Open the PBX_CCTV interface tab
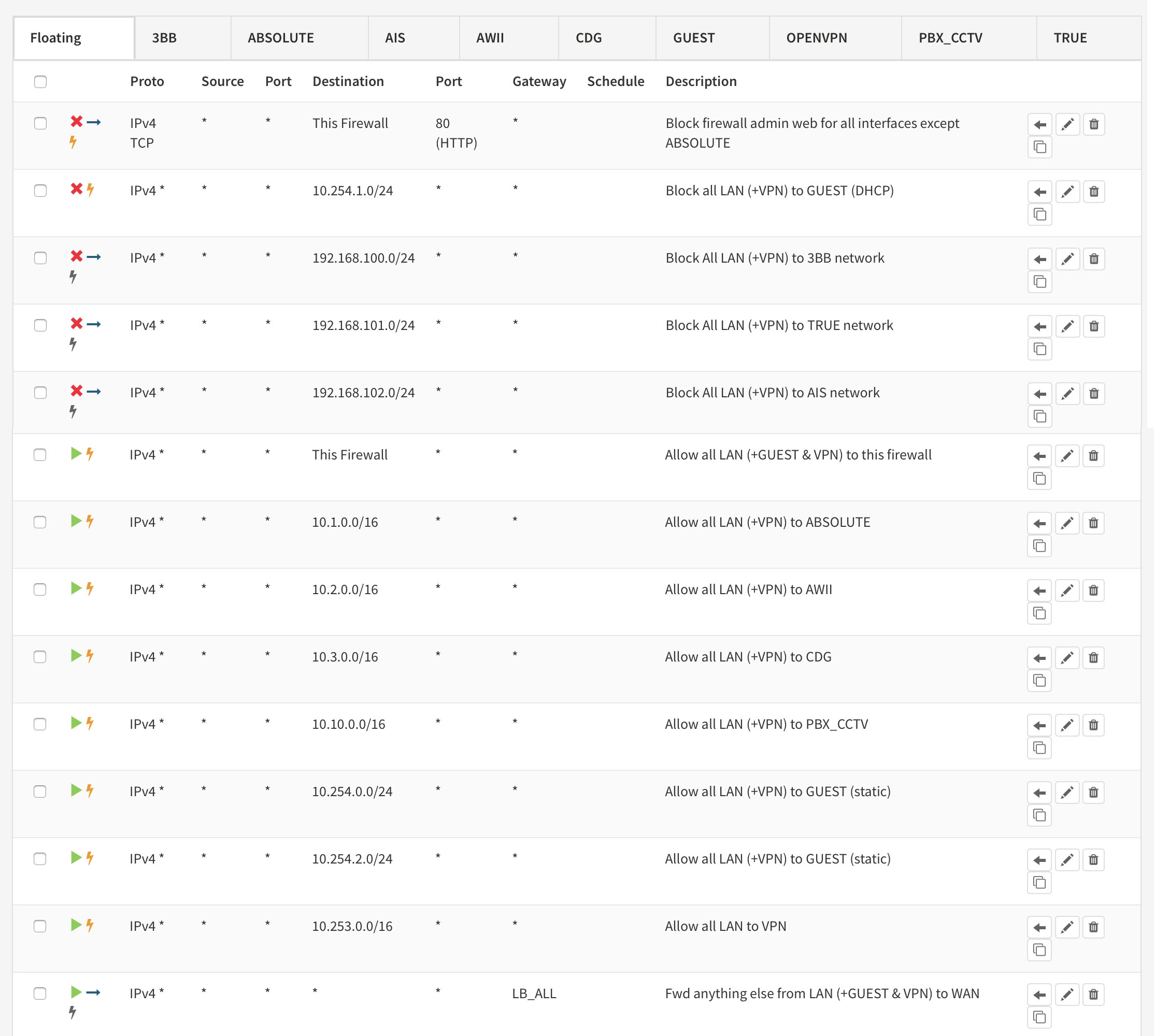Viewport: 1155px width, 1036px height. click(x=949, y=38)
